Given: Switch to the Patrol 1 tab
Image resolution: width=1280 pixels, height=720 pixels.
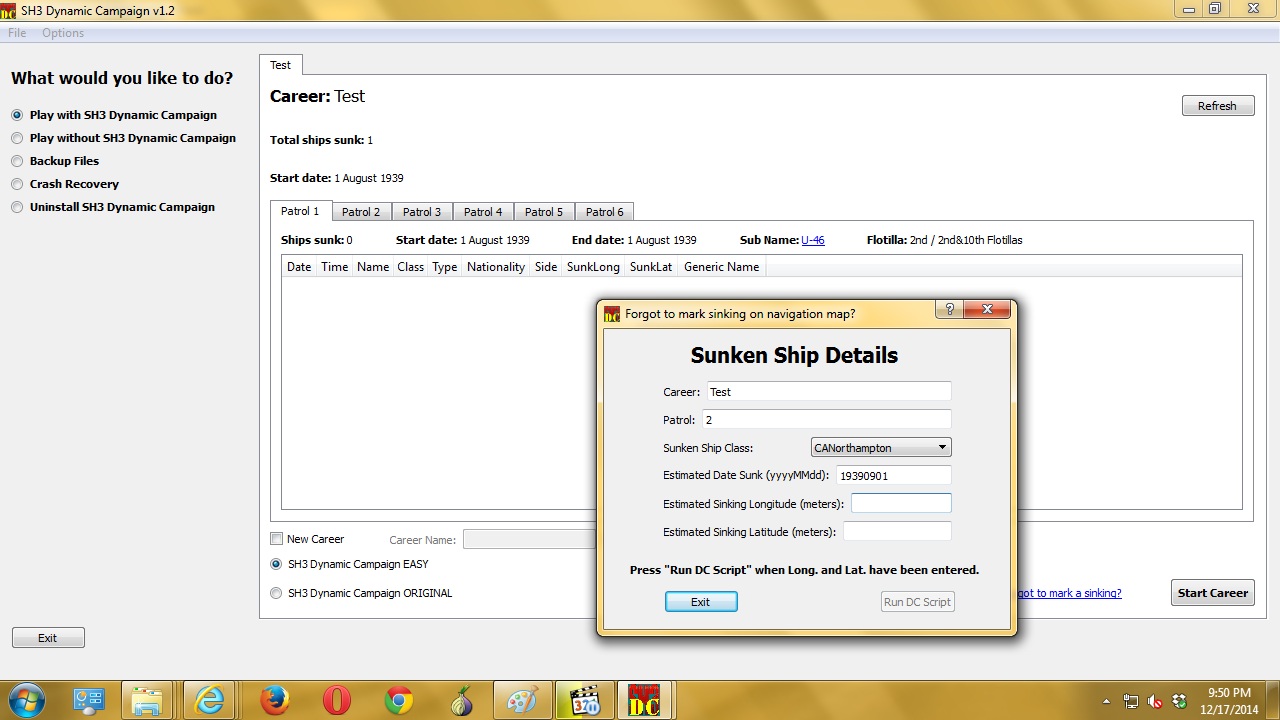Looking at the screenshot, I should click(x=300, y=211).
